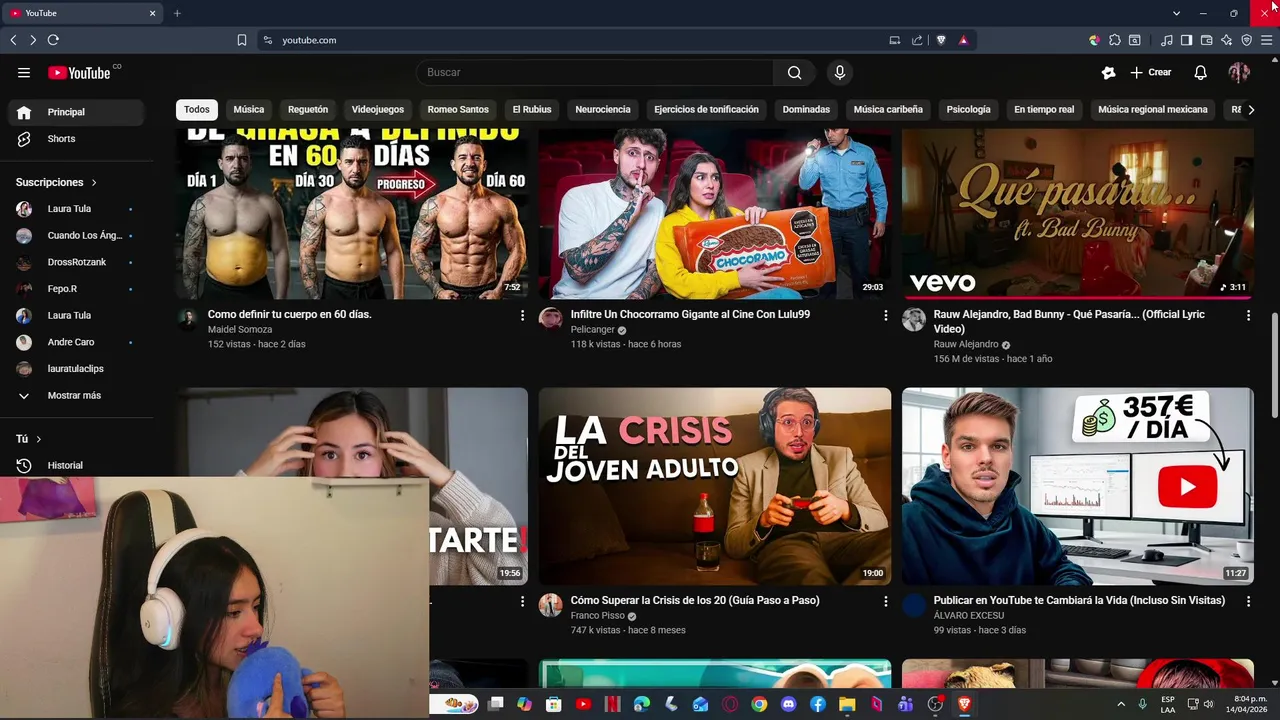Open more options for Como definir tu cuerpo
This screenshot has width=1280, height=720.
522,315
